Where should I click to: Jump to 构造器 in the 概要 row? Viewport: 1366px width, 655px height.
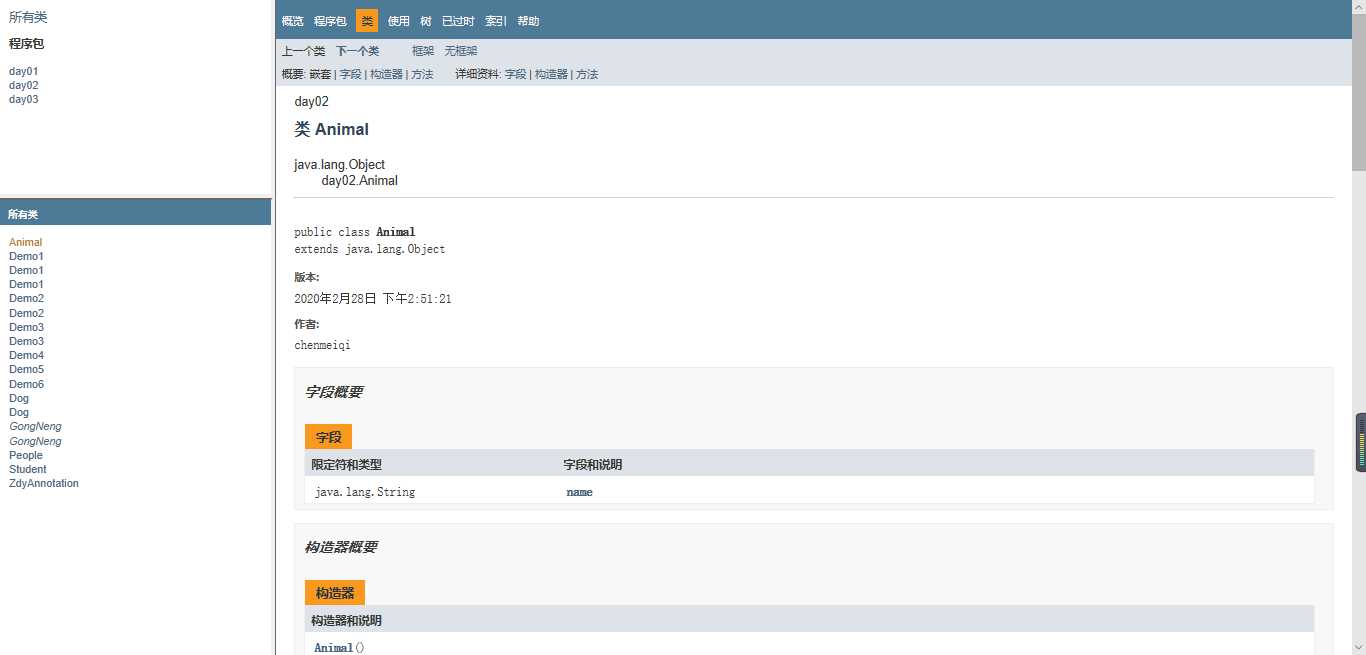[x=386, y=74]
